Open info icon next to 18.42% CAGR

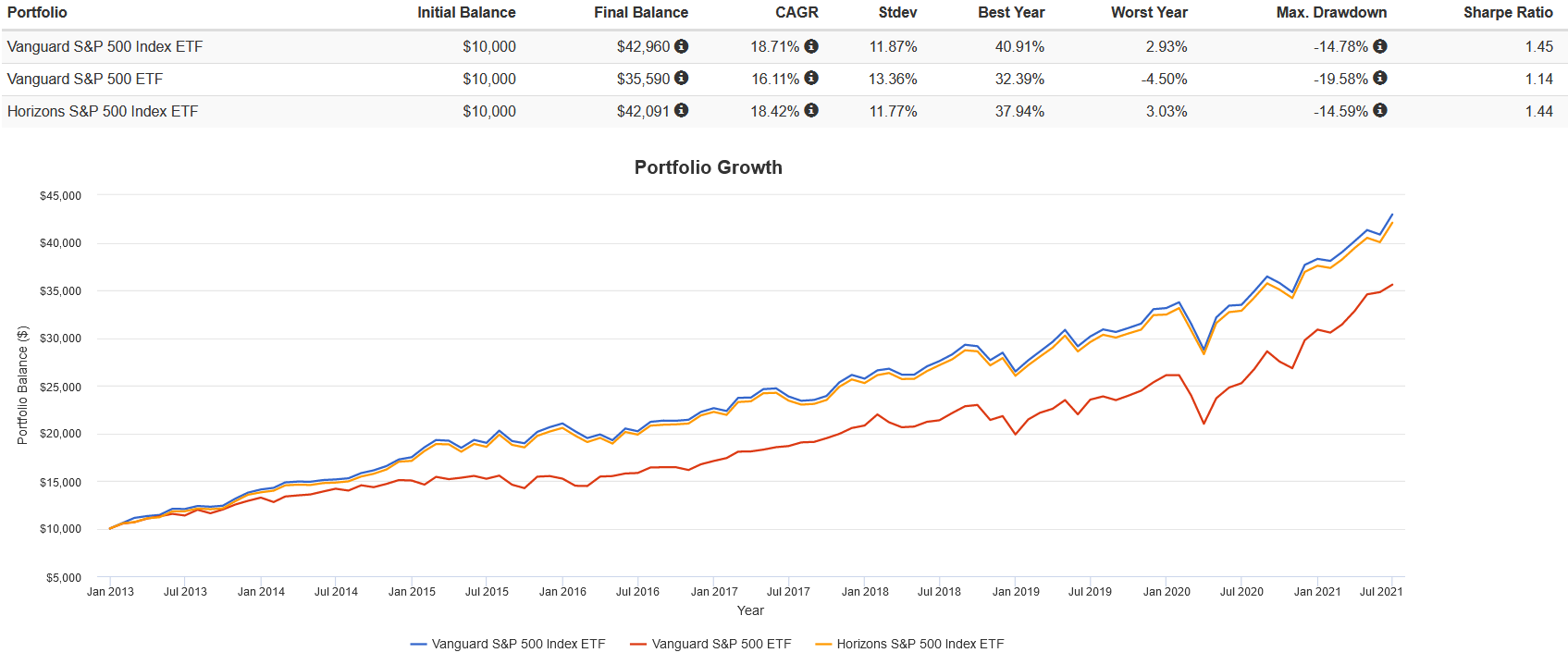point(811,111)
